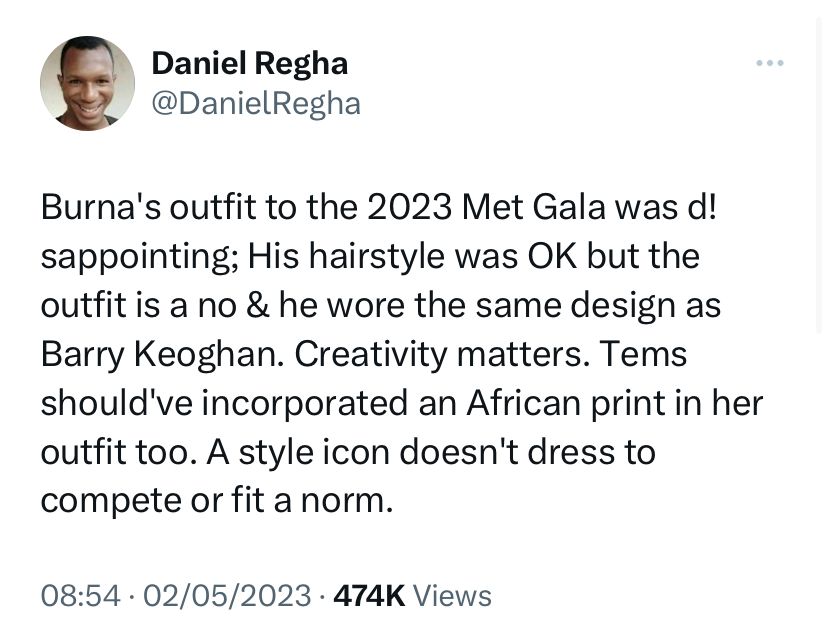This screenshot has width=828, height=630.
Task: Click the Views label
Action: [x=452, y=596]
